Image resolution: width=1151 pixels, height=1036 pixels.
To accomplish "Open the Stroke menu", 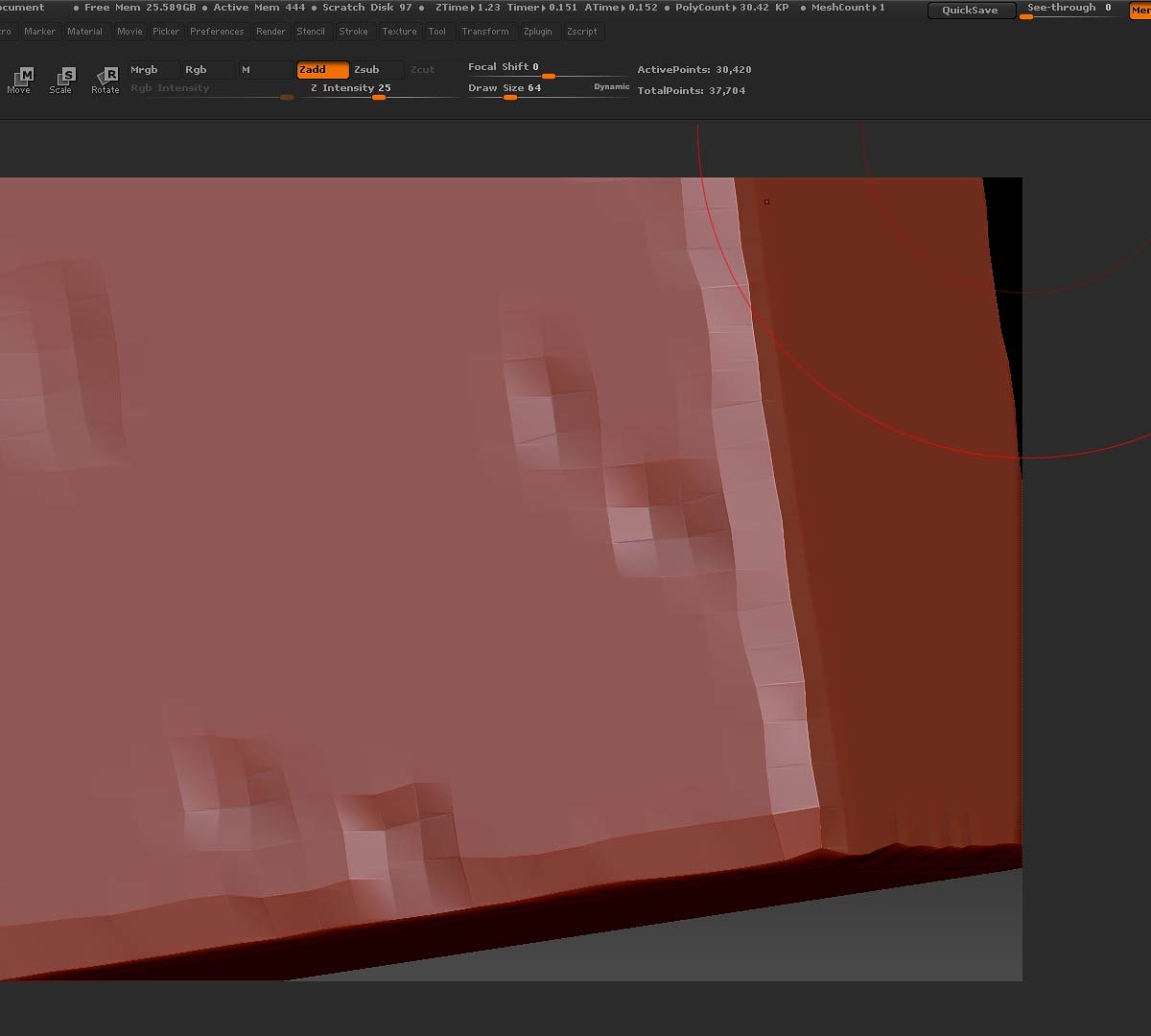I will point(353,32).
